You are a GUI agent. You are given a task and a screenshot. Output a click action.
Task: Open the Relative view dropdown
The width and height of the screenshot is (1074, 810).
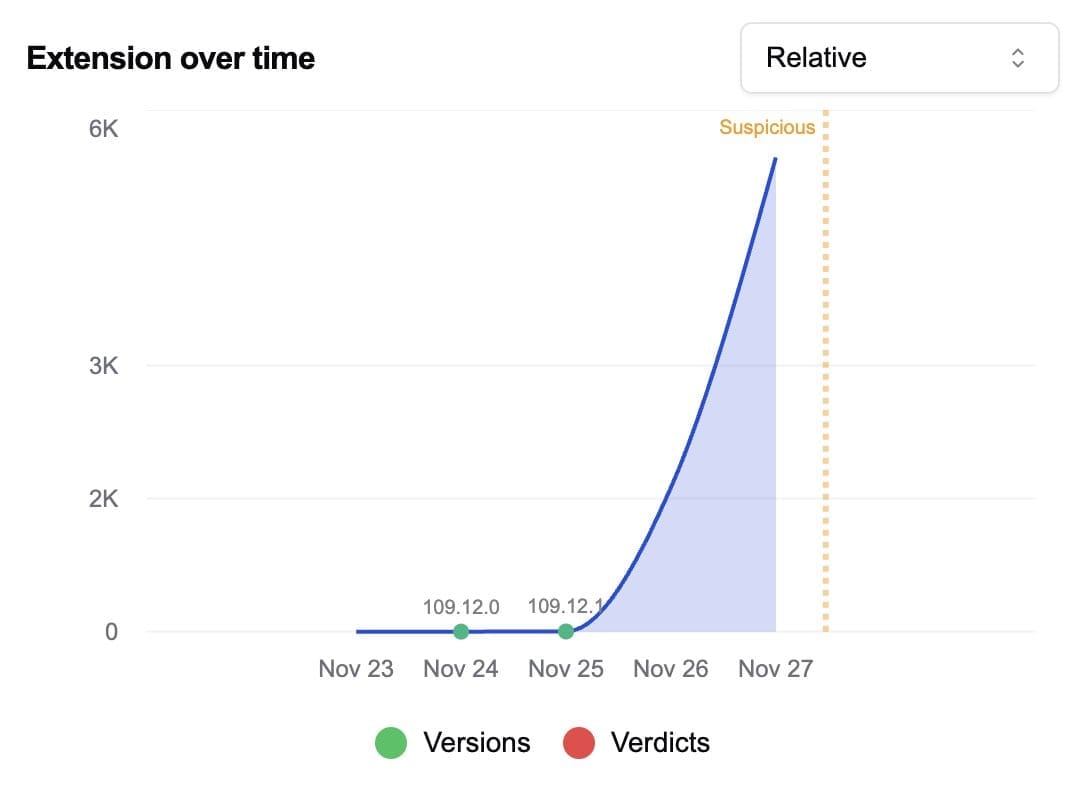coord(898,58)
